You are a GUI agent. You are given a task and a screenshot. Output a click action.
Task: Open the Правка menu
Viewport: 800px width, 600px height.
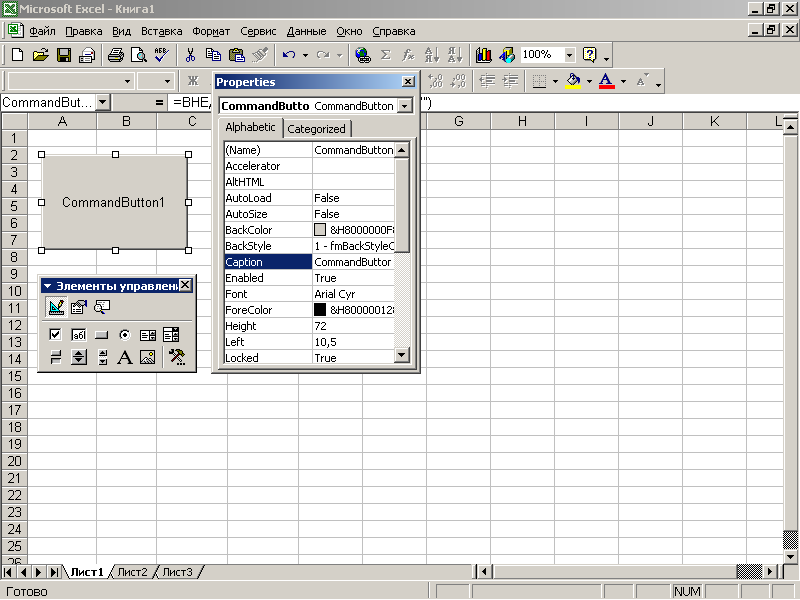[84, 31]
